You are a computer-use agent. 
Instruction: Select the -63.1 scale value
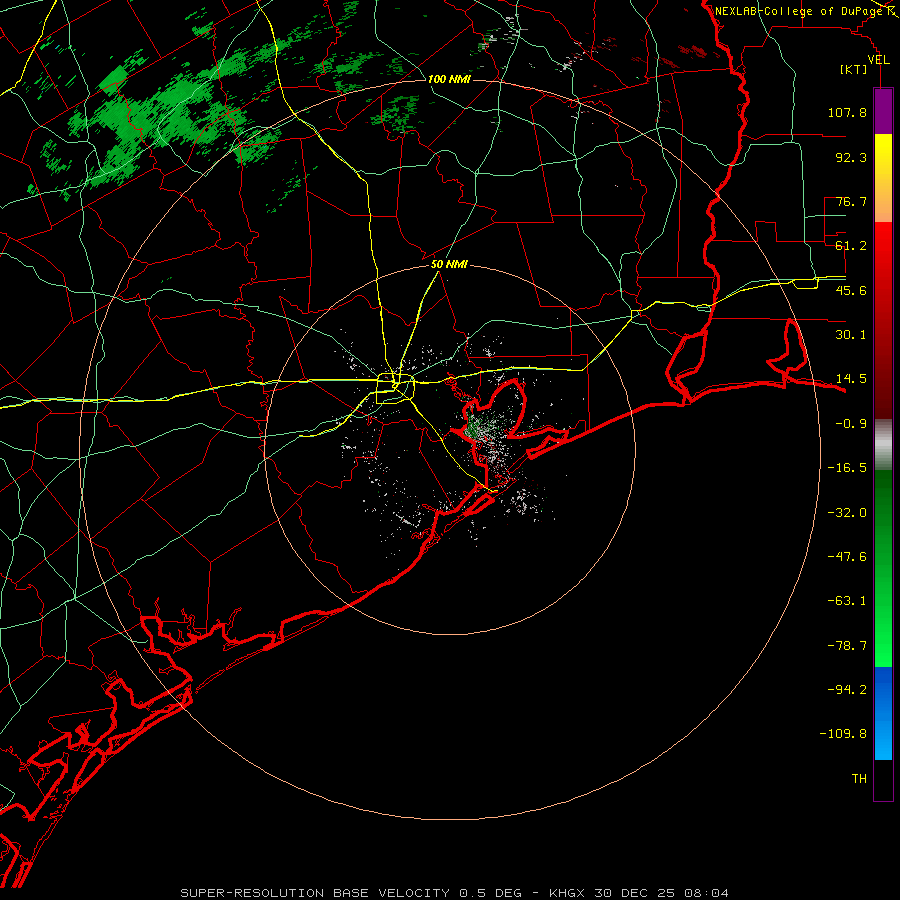[x=847, y=601]
